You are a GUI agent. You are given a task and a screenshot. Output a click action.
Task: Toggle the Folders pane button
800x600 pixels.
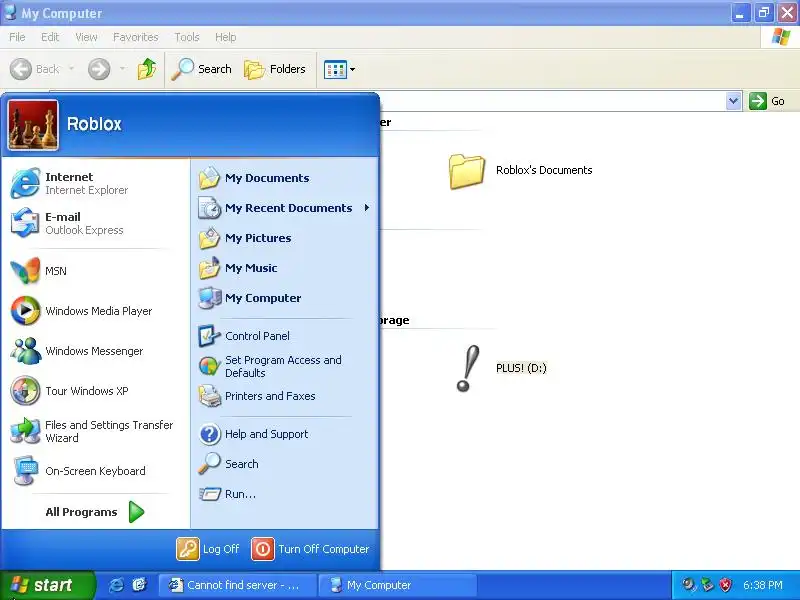tap(274, 69)
